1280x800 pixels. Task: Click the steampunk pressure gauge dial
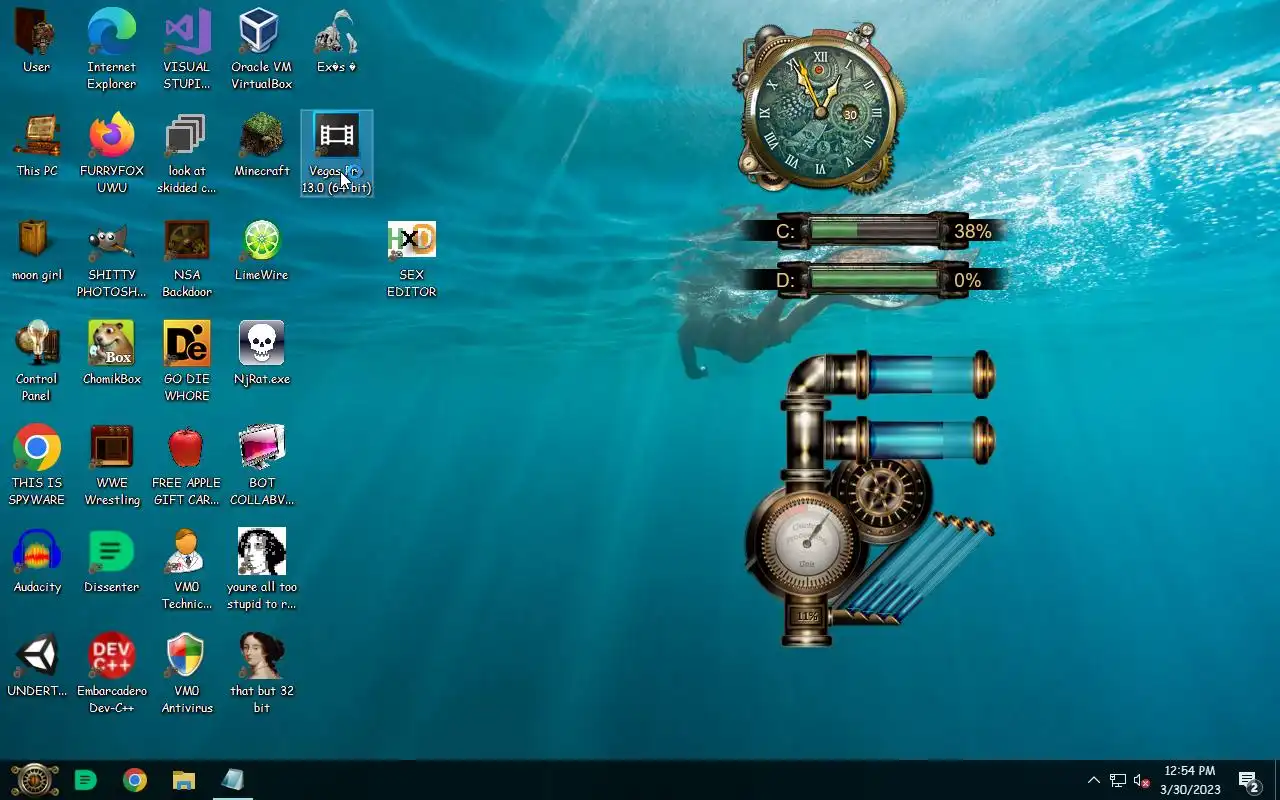[806, 545]
